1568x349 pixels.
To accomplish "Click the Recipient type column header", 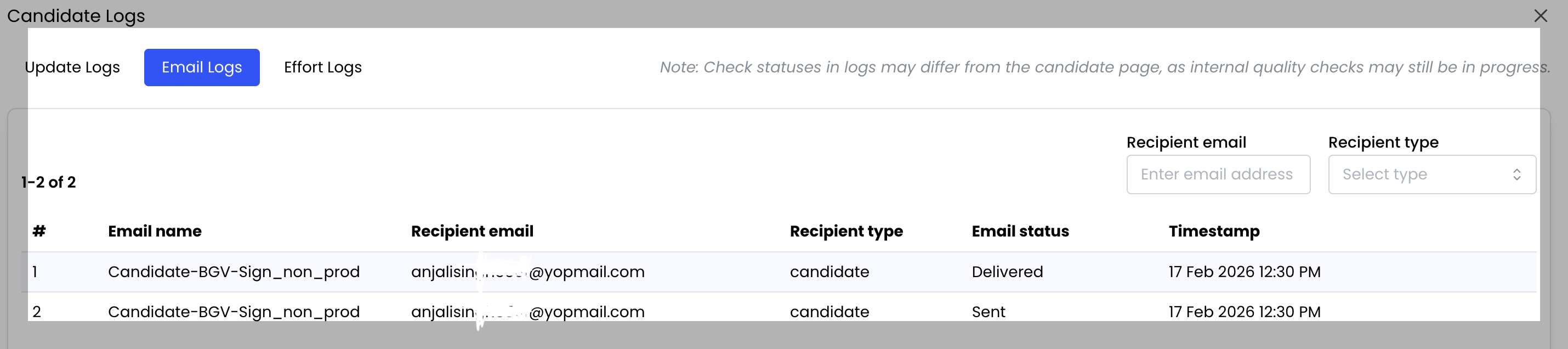I will point(846,232).
